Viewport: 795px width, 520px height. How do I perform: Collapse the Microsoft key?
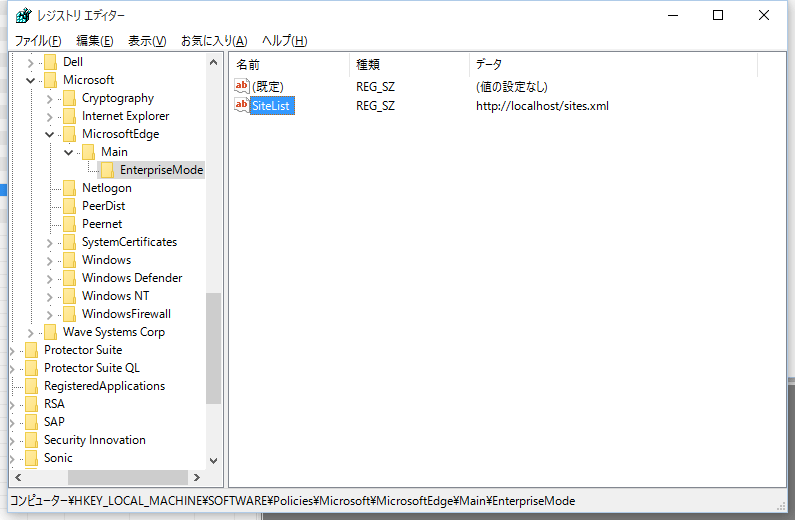pyautogui.click(x=30, y=81)
